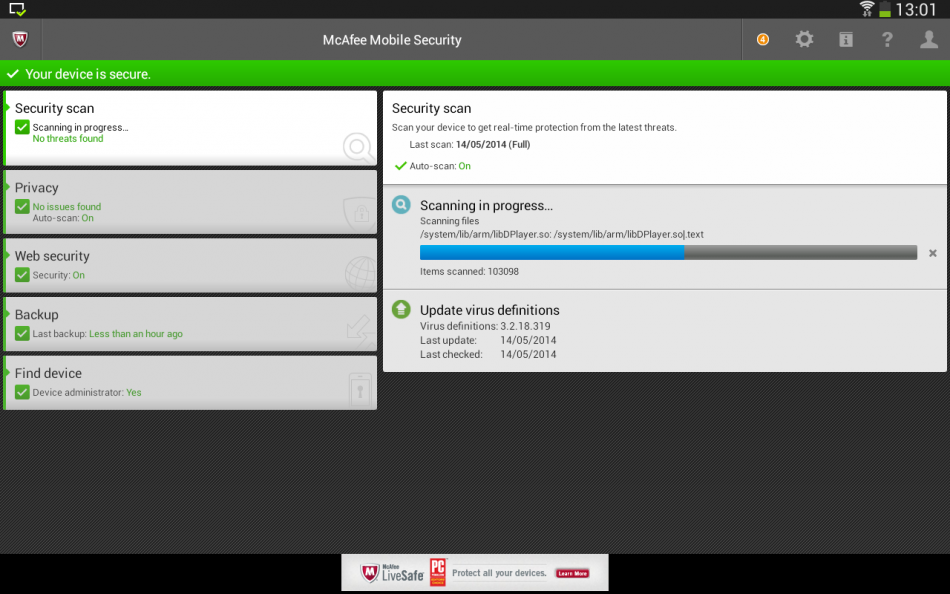Tap 'No issues found' text
The image size is (950, 594).
67,207
